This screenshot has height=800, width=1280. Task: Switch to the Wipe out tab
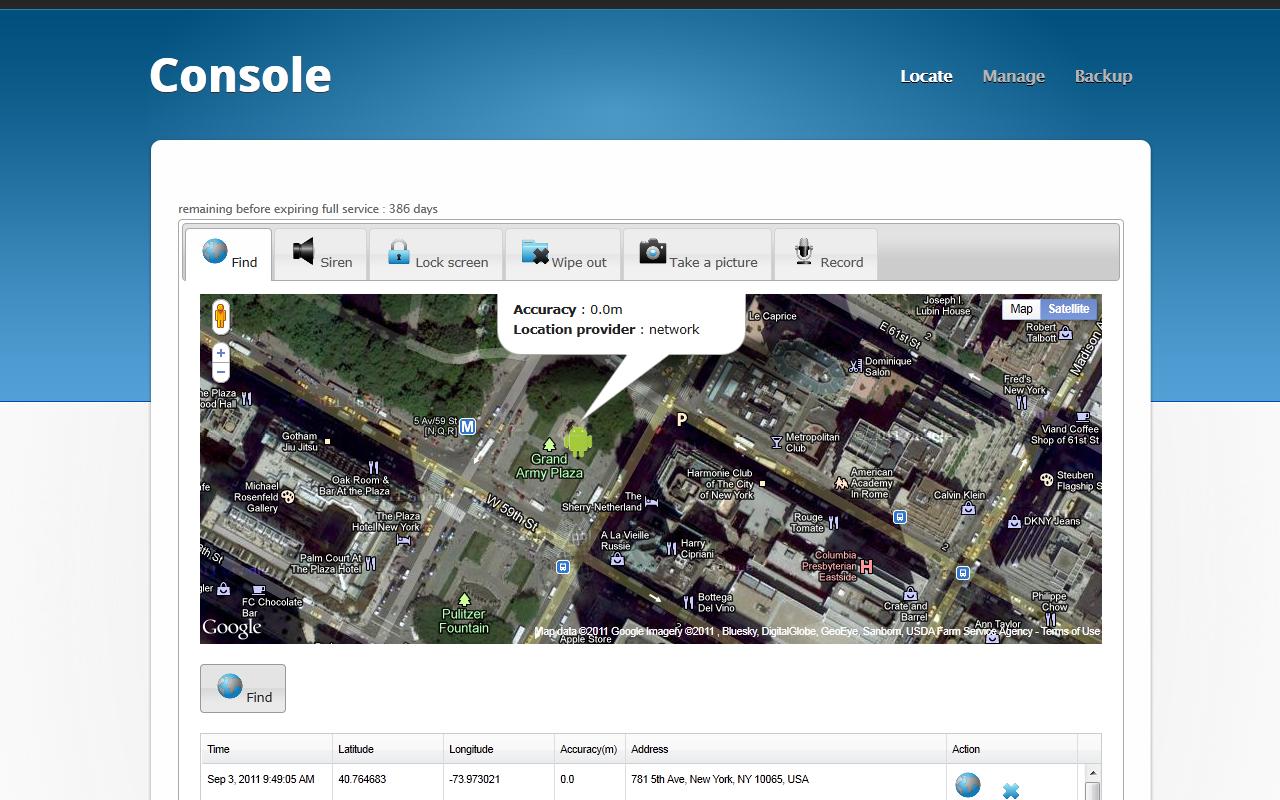click(x=563, y=254)
